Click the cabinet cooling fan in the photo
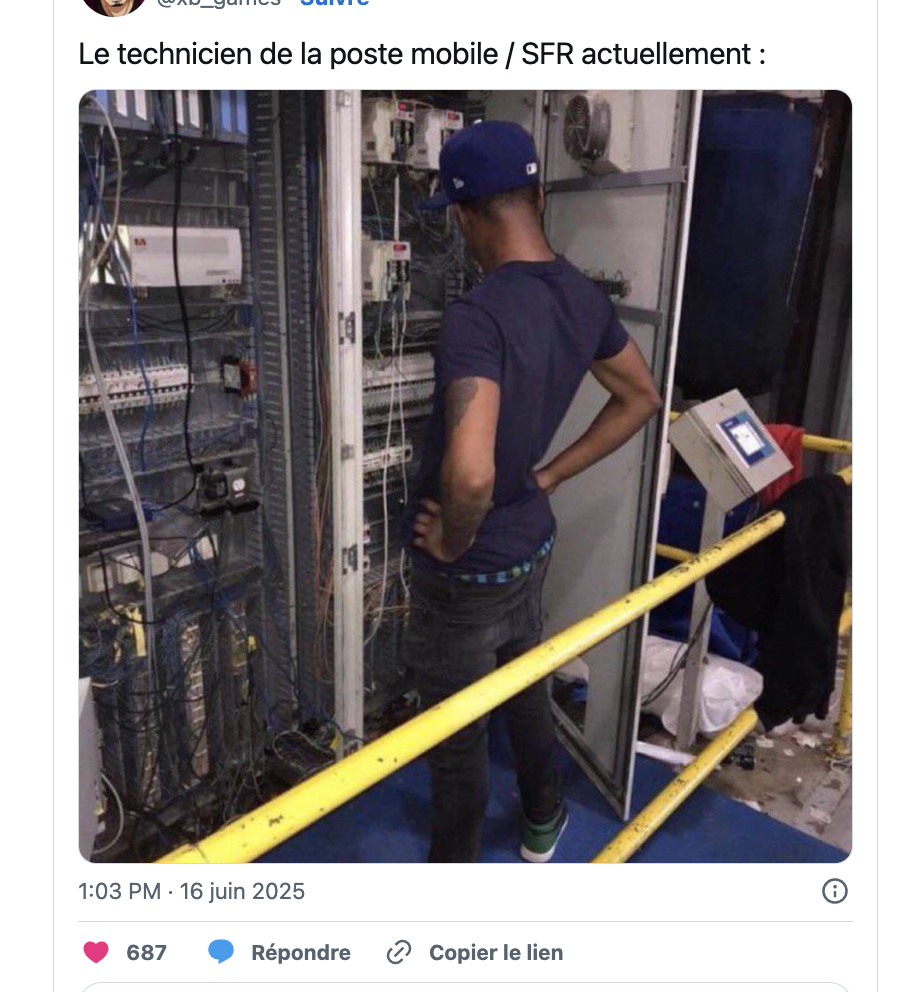924x992 pixels. (587, 127)
